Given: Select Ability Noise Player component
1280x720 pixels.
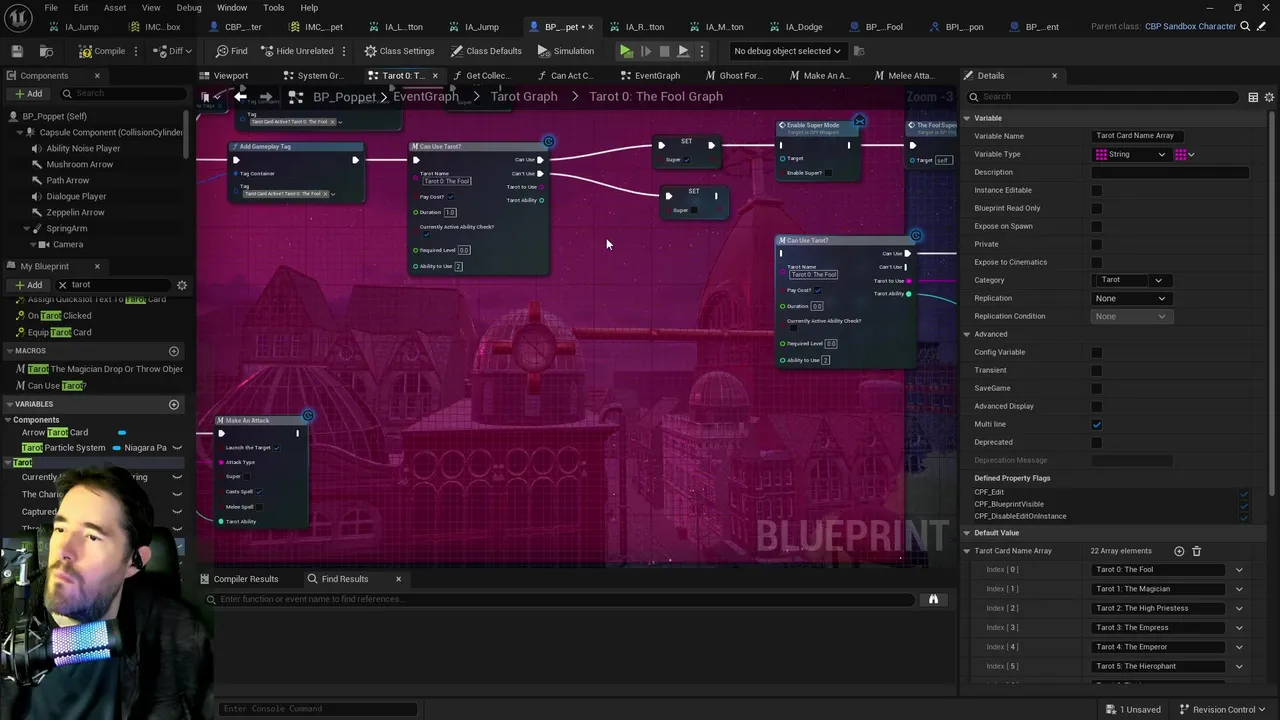Looking at the screenshot, I should pos(83,148).
